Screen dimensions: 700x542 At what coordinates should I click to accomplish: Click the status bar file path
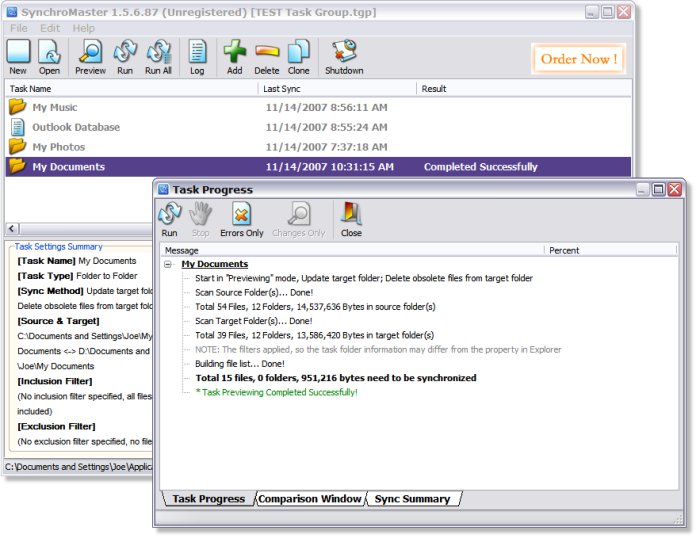point(79,467)
